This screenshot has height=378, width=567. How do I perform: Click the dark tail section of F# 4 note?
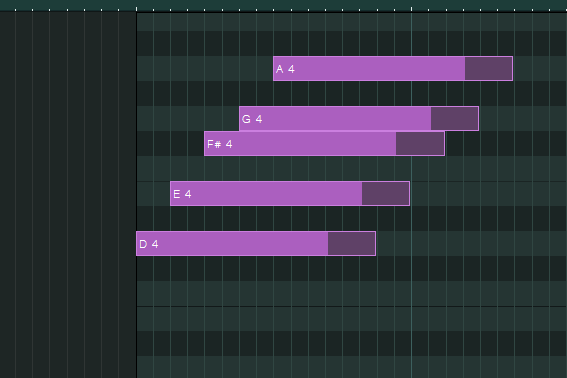tap(420, 144)
